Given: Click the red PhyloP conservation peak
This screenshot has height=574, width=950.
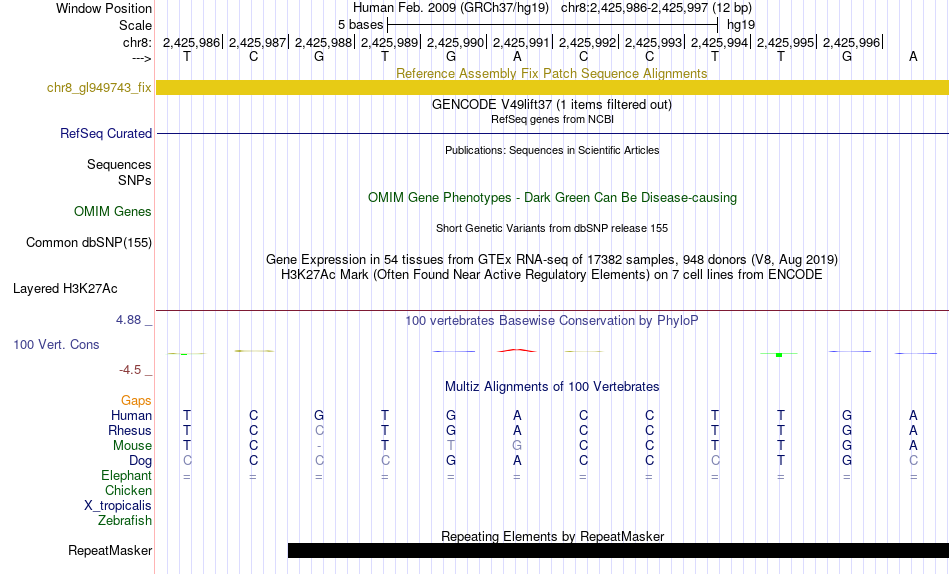Looking at the screenshot, I should pos(517,350).
